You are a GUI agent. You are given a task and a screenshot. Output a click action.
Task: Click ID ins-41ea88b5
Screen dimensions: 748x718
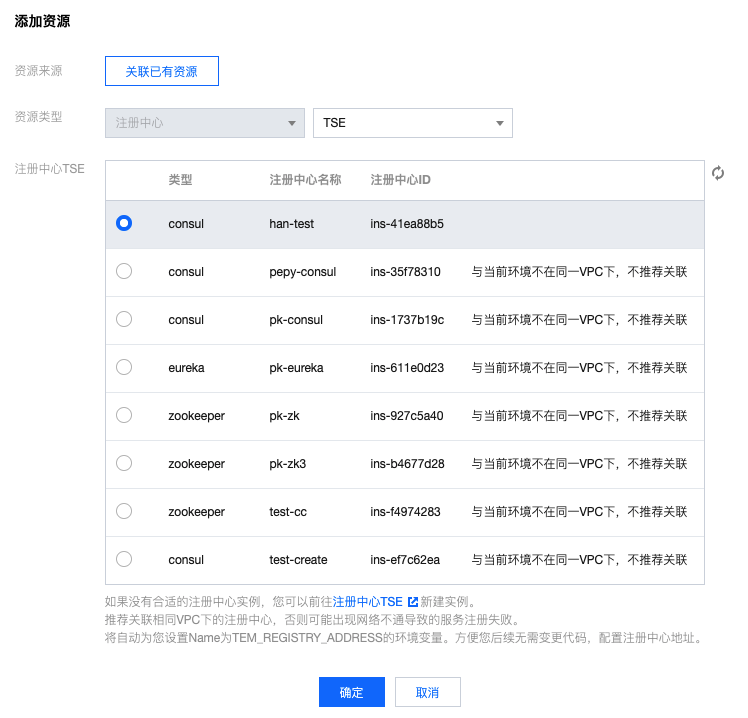pos(407,224)
